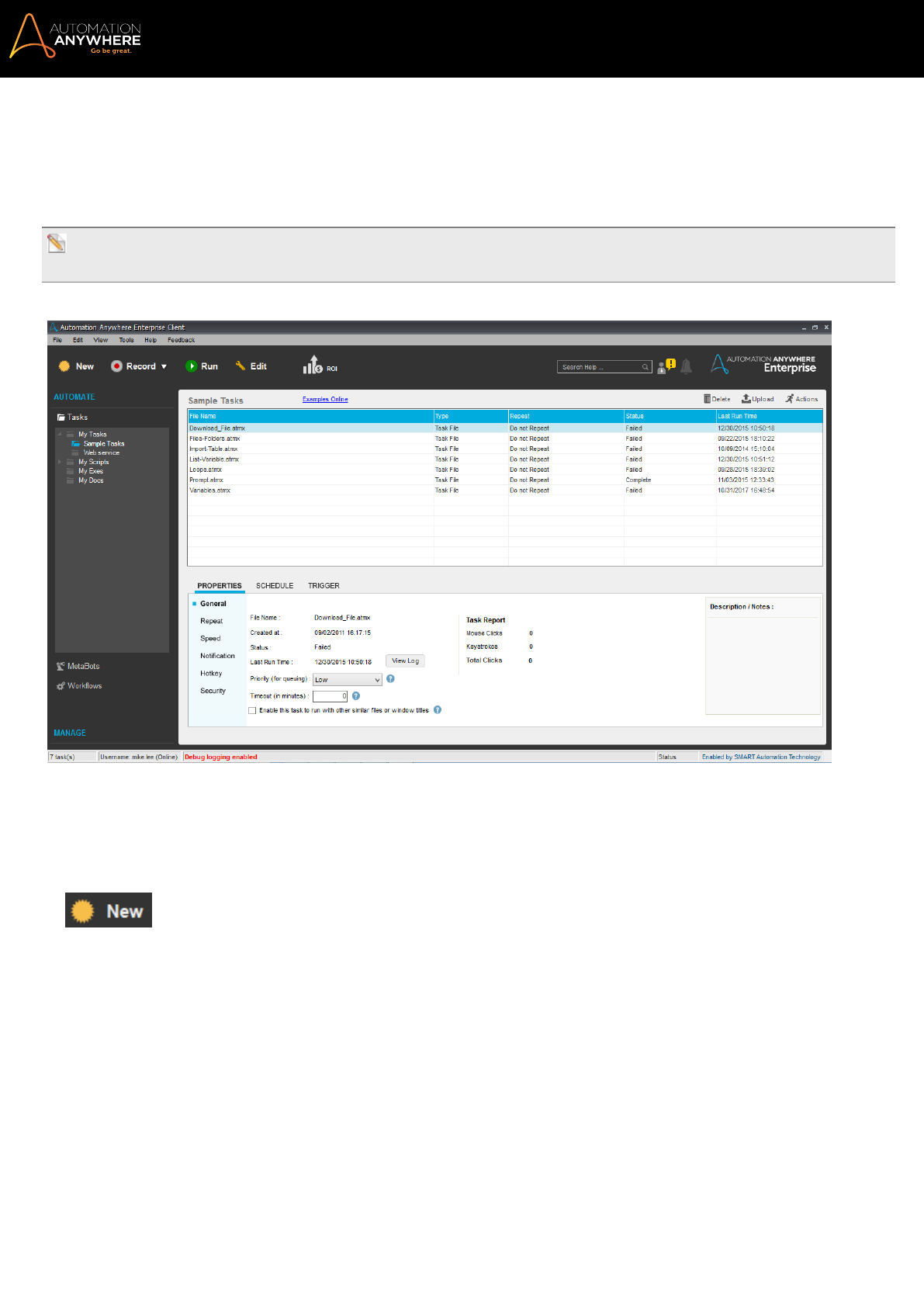Select the Import-Table.atmx task row
The height and width of the screenshot is (1307, 924).
[505, 449]
